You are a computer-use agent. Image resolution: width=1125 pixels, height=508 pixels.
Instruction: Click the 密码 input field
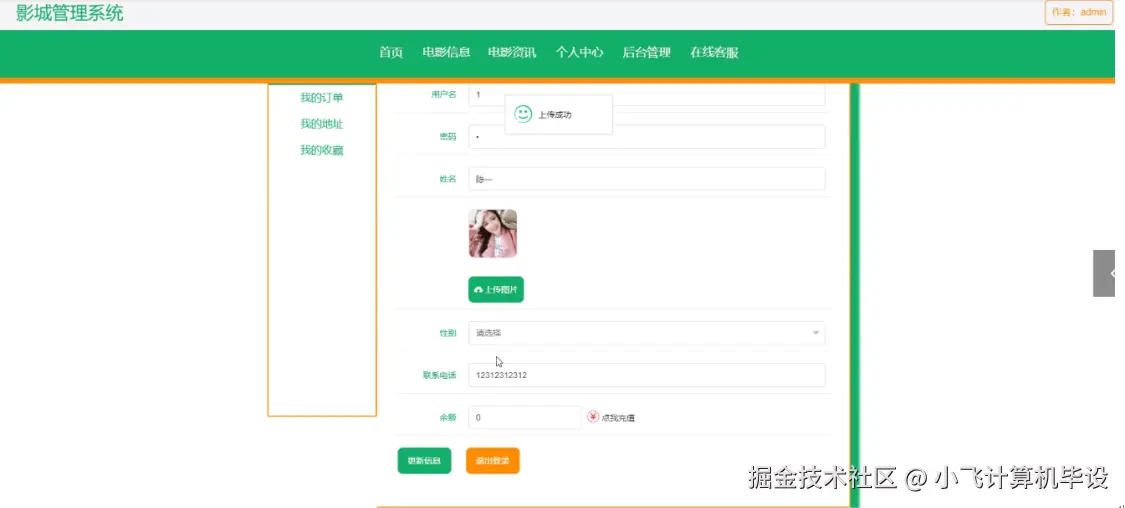pyautogui.click(x=646, y=137)
